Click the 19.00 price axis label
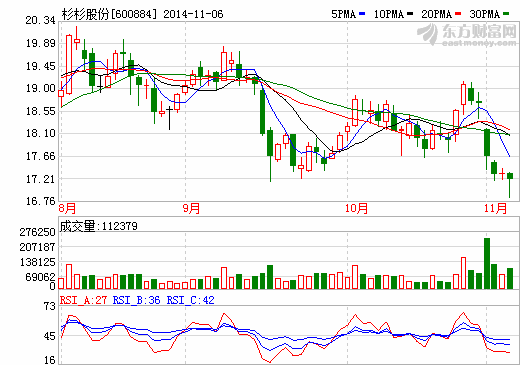 (x=40, y=88)
